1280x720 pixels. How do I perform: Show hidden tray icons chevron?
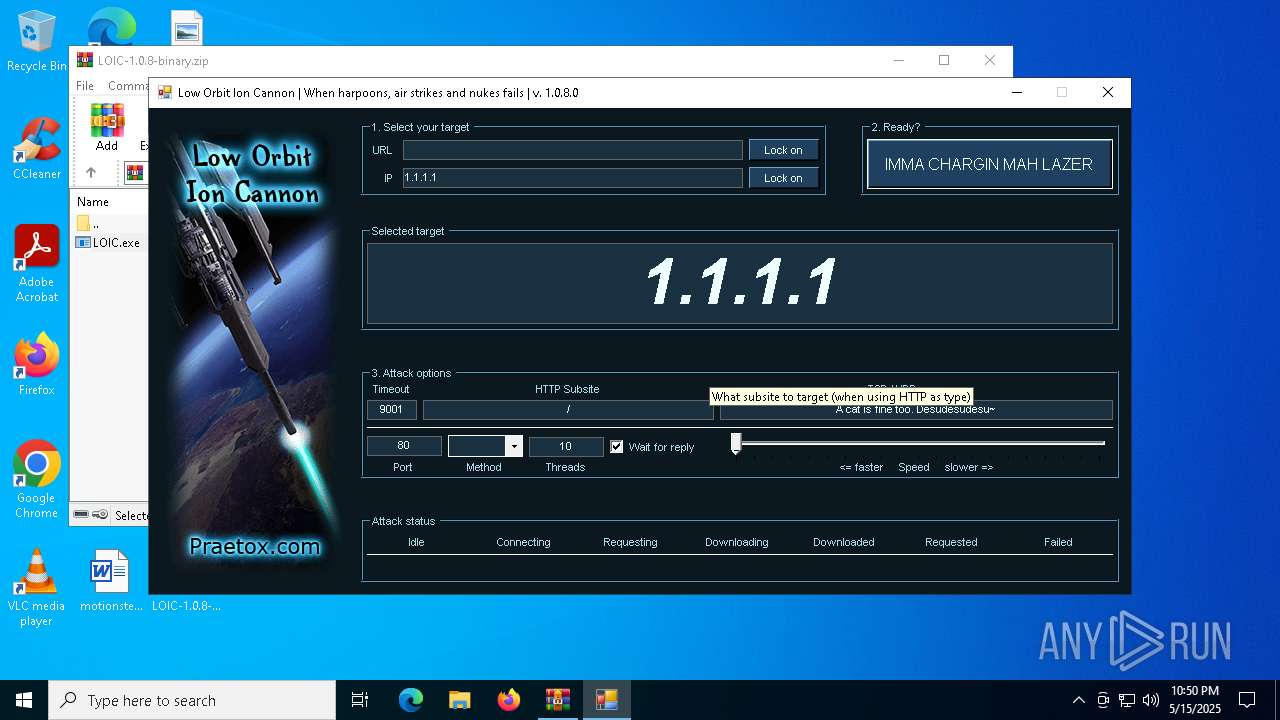1078,700
